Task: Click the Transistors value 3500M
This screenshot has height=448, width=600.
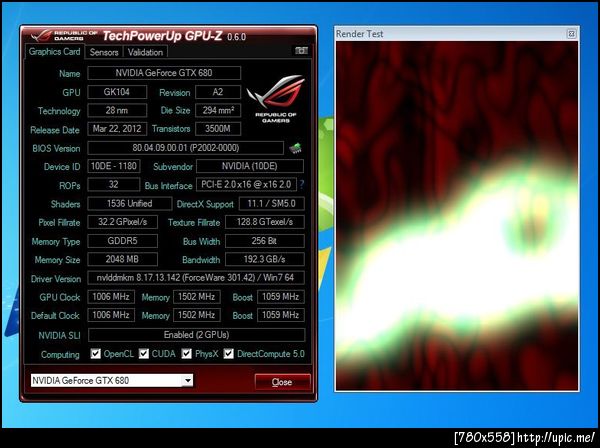Action: pos(218,129)
